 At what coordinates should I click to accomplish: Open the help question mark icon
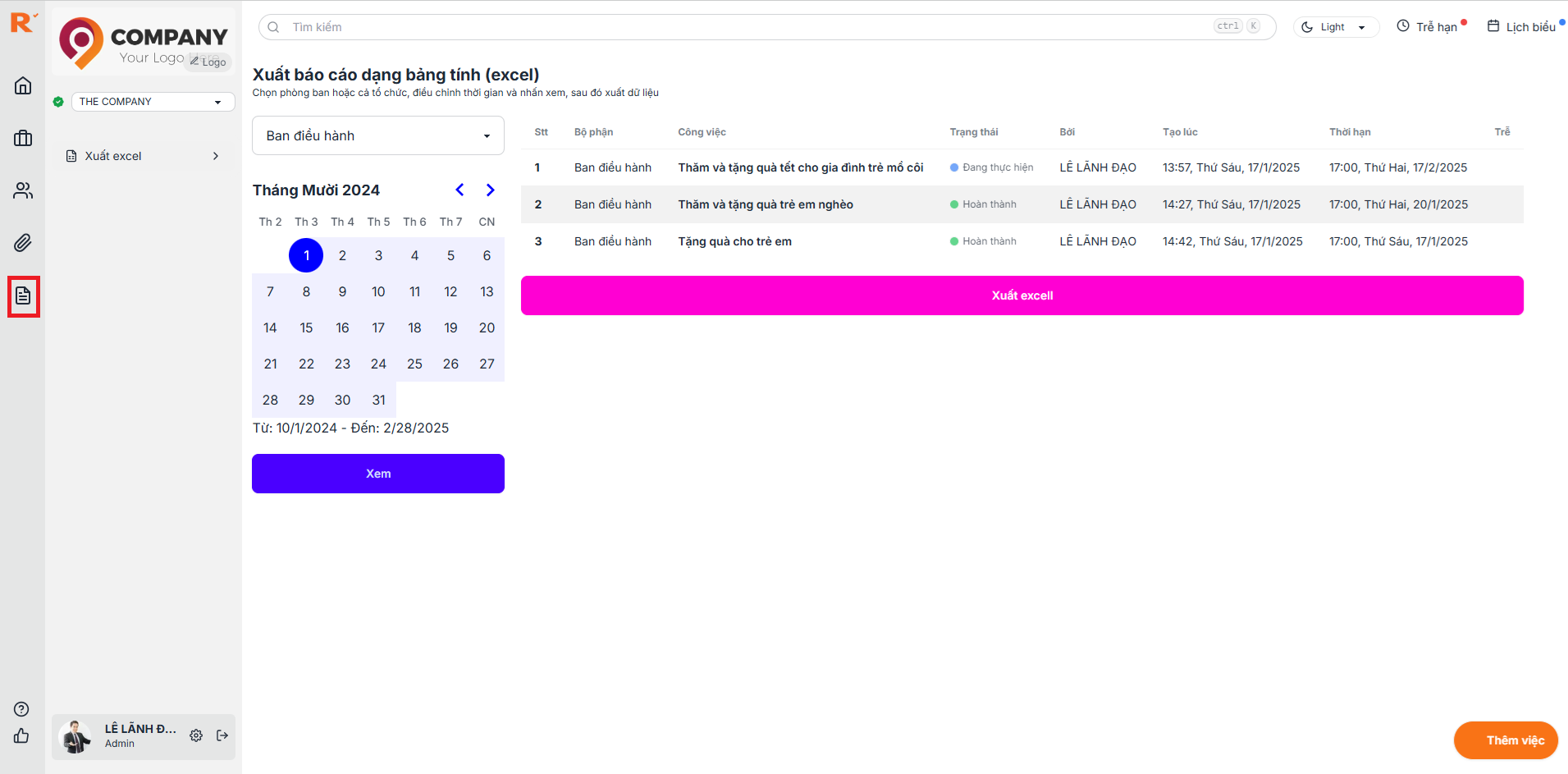click(22, 709)
